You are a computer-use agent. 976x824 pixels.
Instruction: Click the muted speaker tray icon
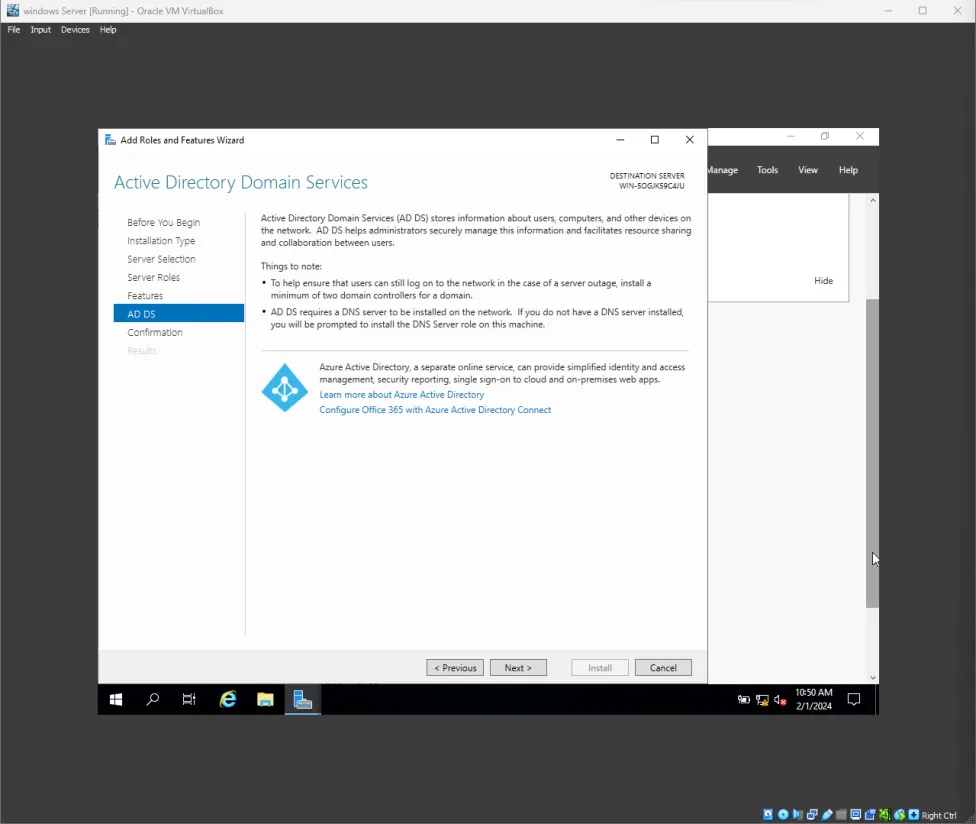coord(781,700)
